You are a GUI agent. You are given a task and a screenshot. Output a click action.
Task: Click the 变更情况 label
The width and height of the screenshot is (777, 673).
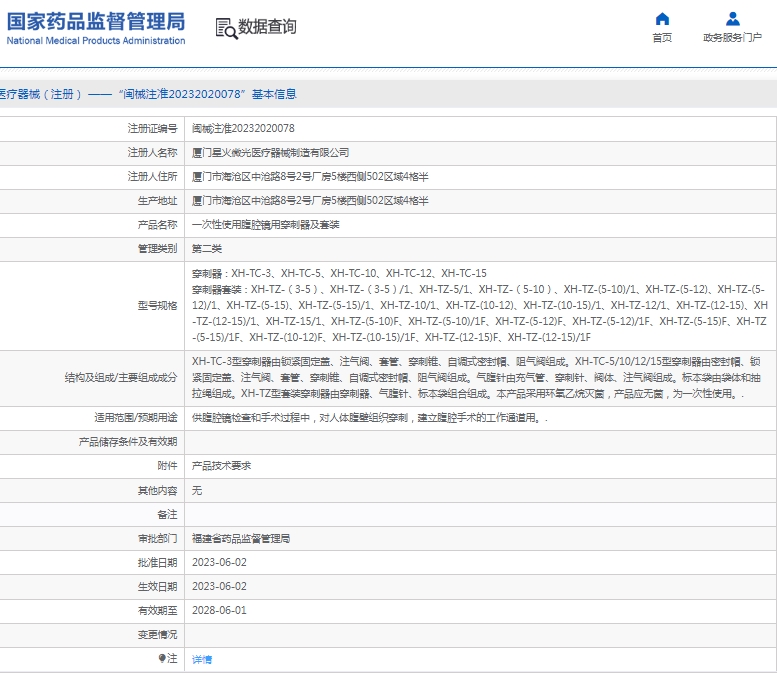pos(157,634)
